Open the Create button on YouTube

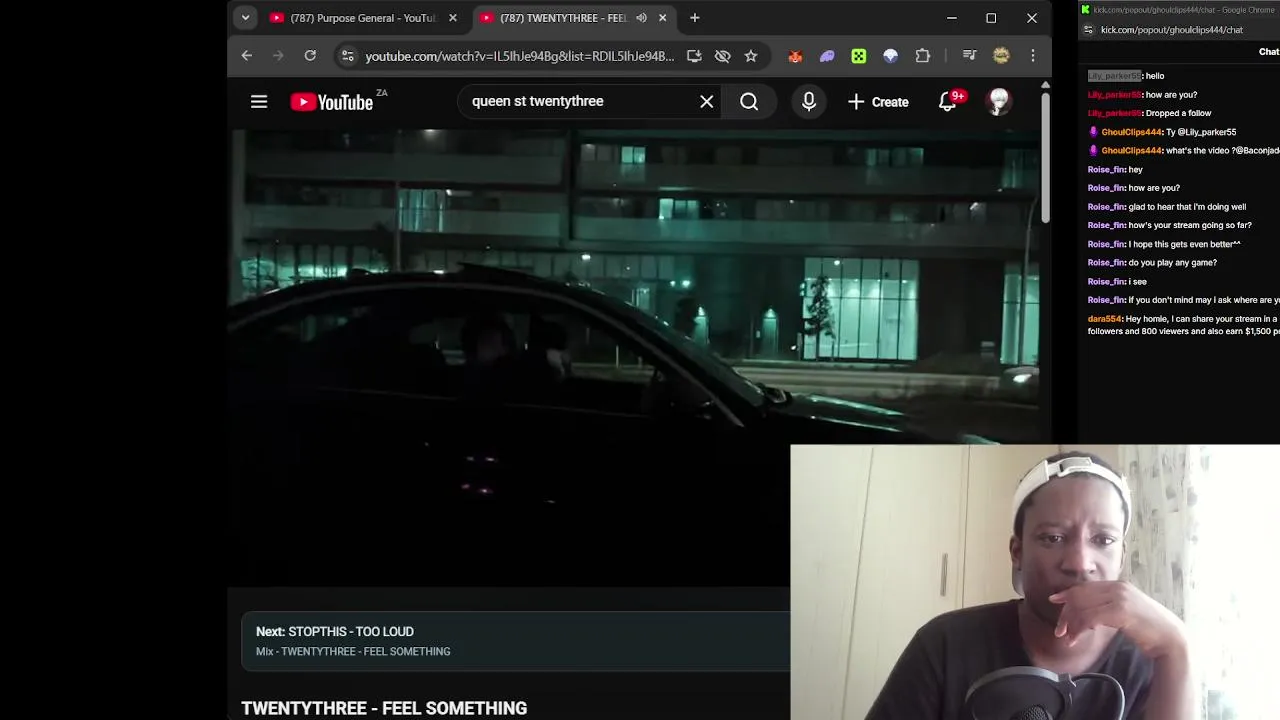[878, 101]
